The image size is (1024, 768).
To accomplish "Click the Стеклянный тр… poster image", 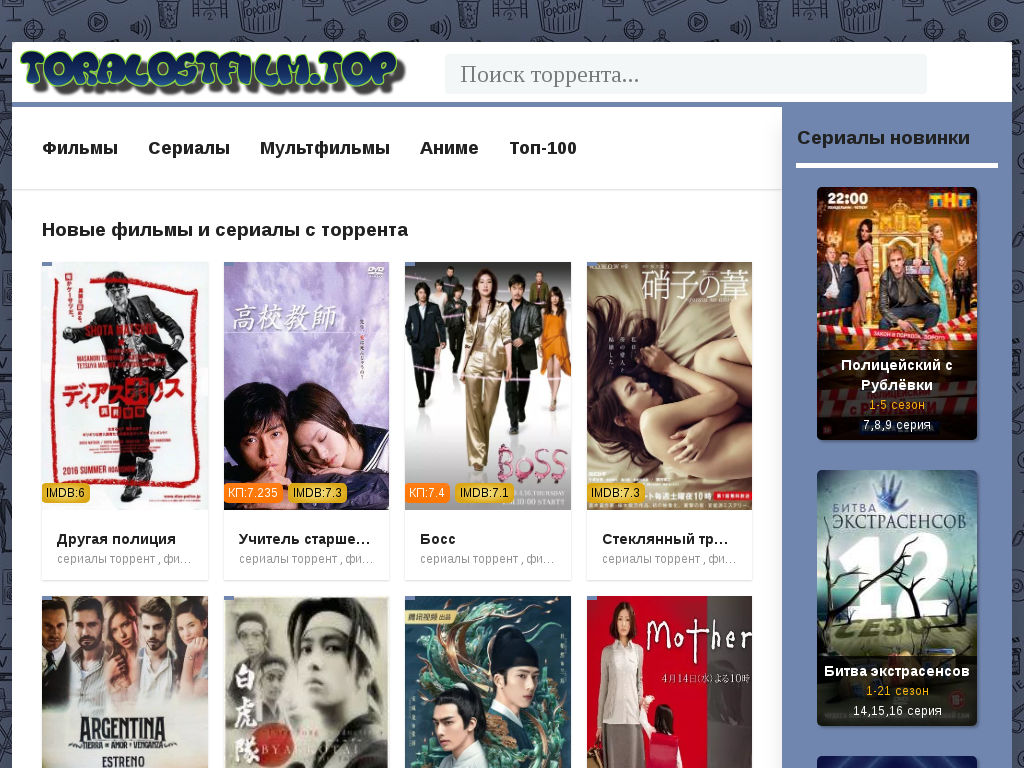I will pyautogui.click(x=669, y=386).
